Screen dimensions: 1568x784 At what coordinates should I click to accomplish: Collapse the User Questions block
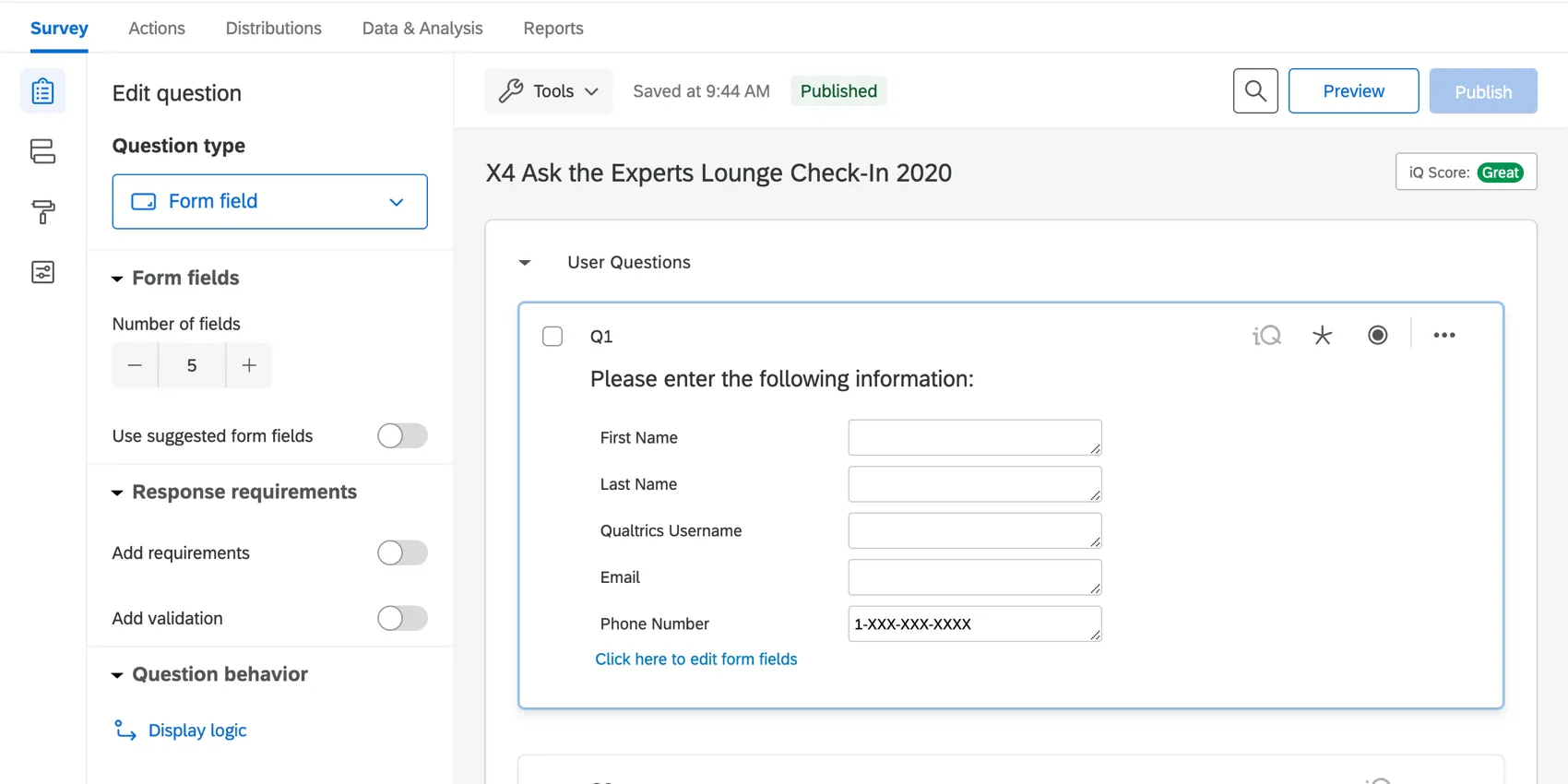(525, 263)
